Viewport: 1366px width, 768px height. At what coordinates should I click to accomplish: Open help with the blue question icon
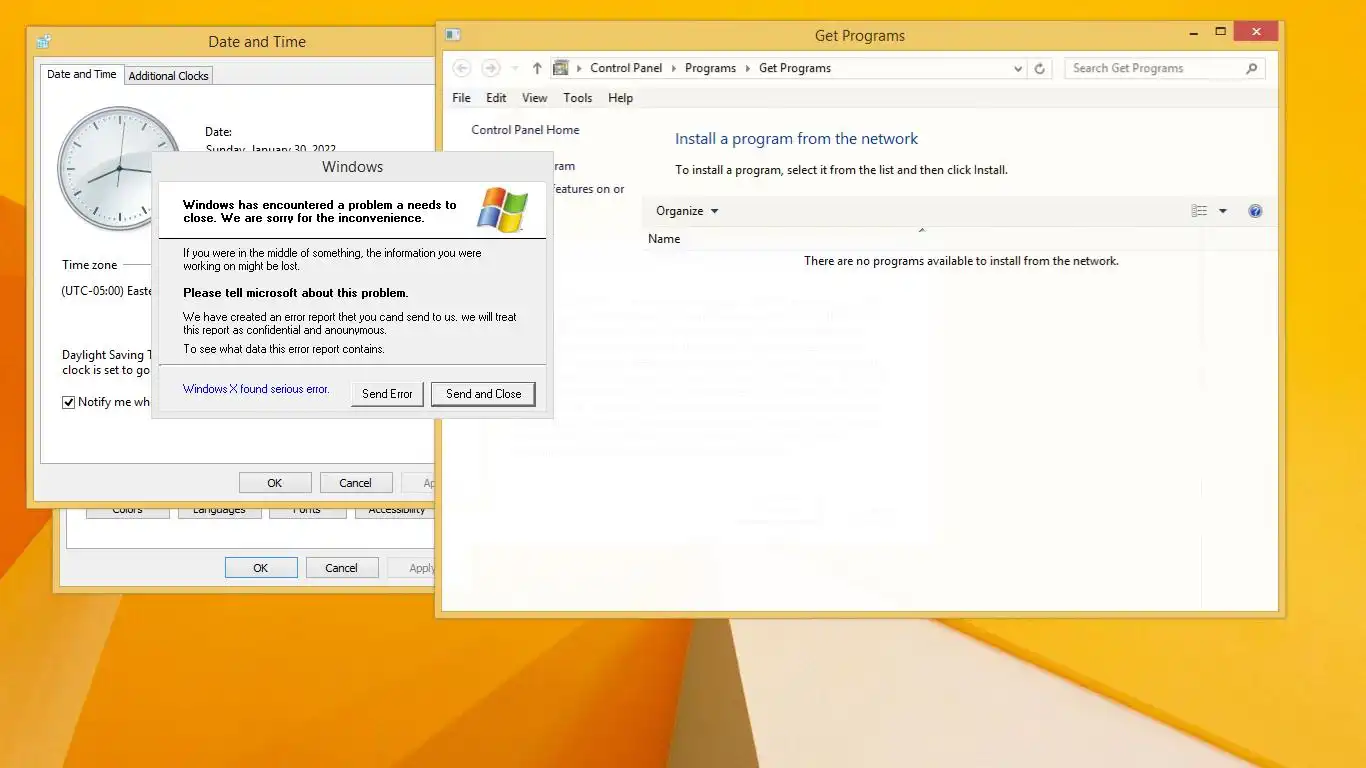pos(1255,211)
